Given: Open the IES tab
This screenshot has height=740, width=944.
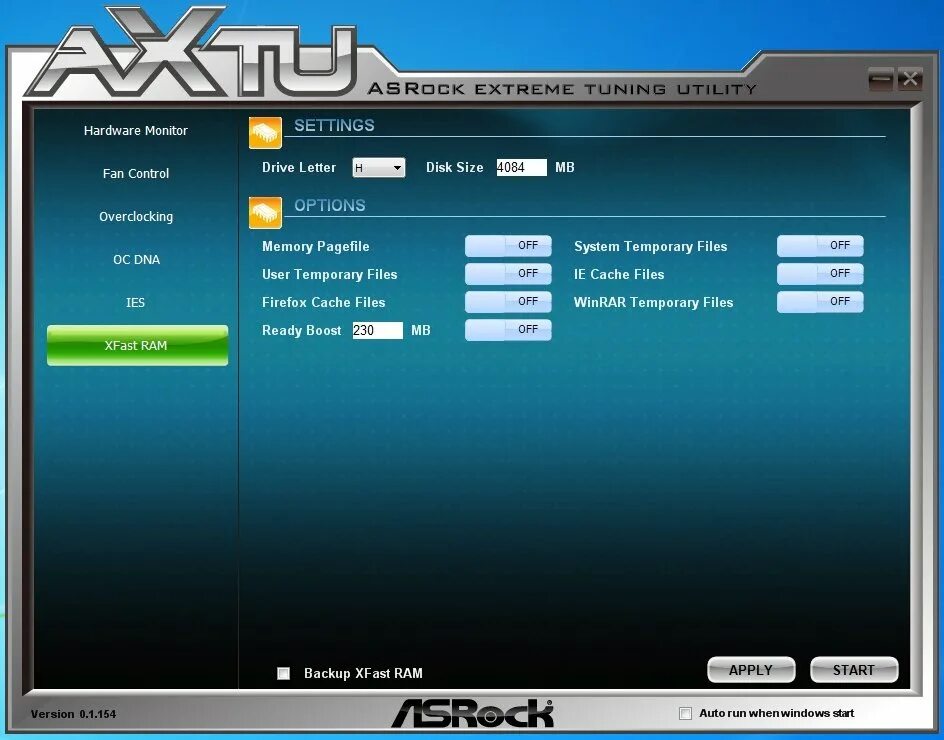Looking at the screenshot, I should point(135,302).
